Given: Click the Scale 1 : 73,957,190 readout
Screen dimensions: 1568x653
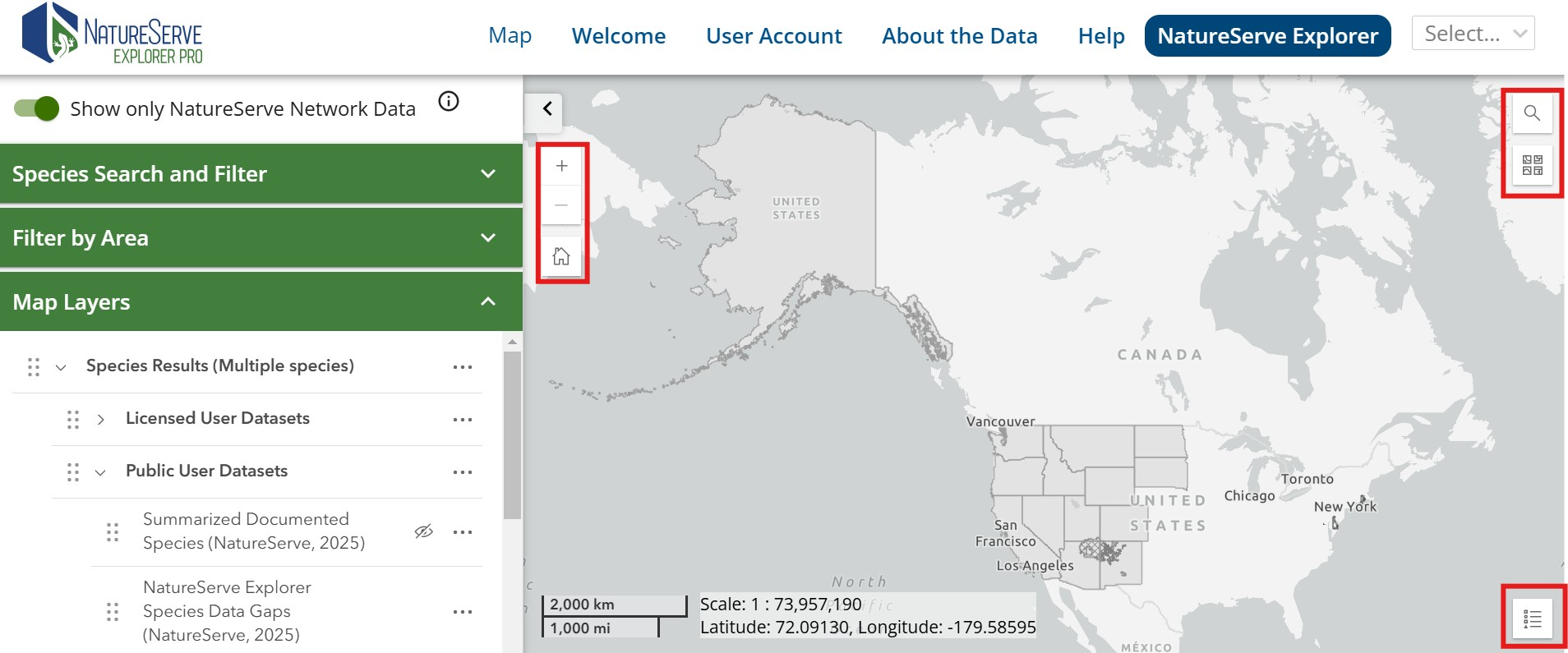Looking at the screenshot, I should (x=781, y=605).
